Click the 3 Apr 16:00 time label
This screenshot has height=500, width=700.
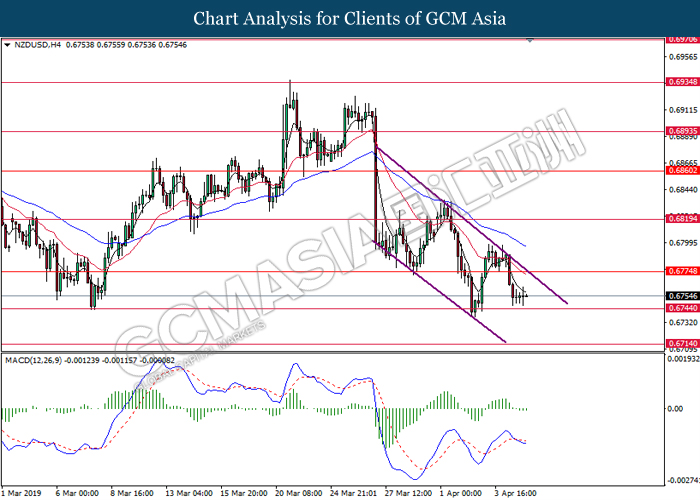[516, 493]
